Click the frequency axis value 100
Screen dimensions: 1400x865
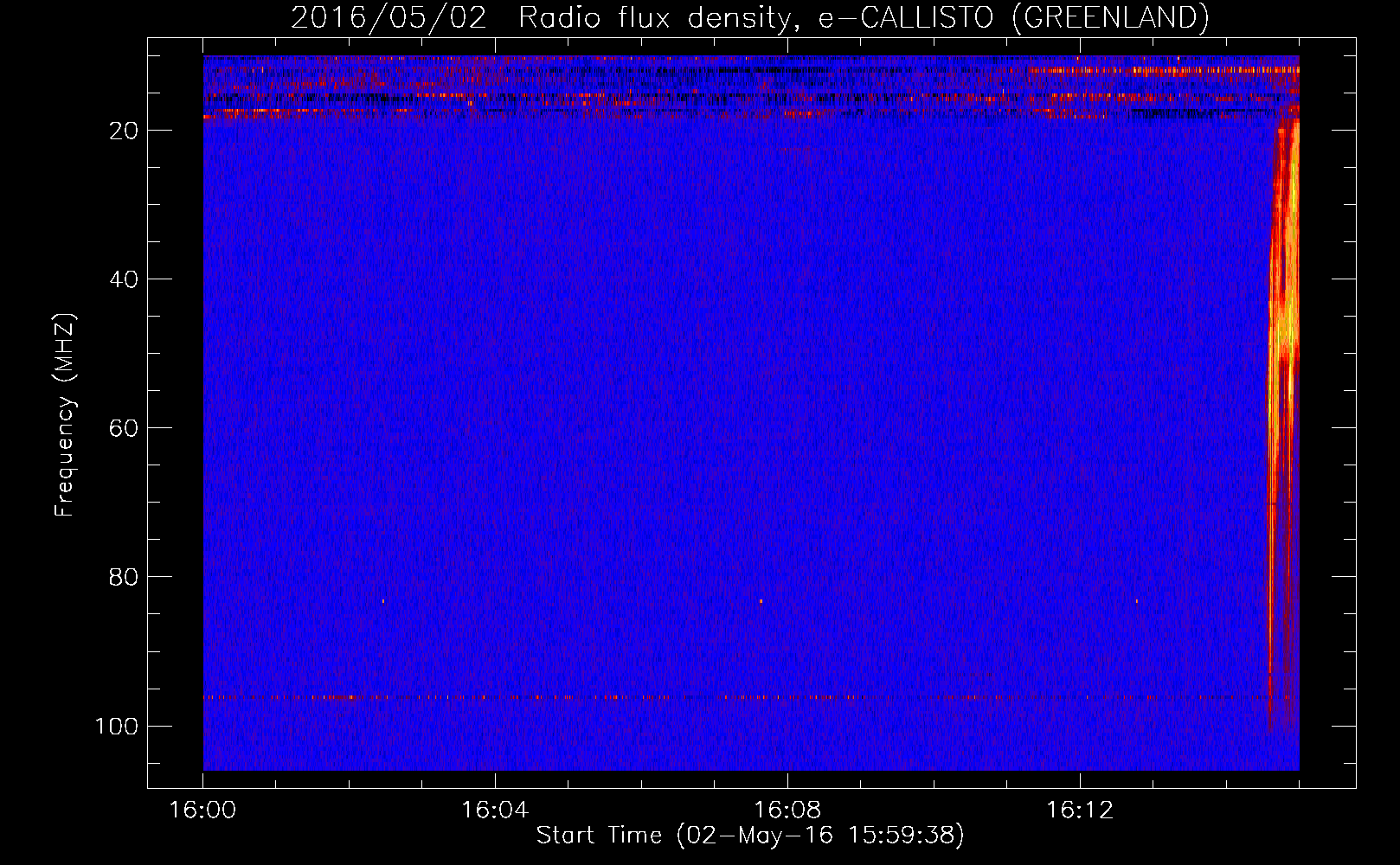point(117,726)
